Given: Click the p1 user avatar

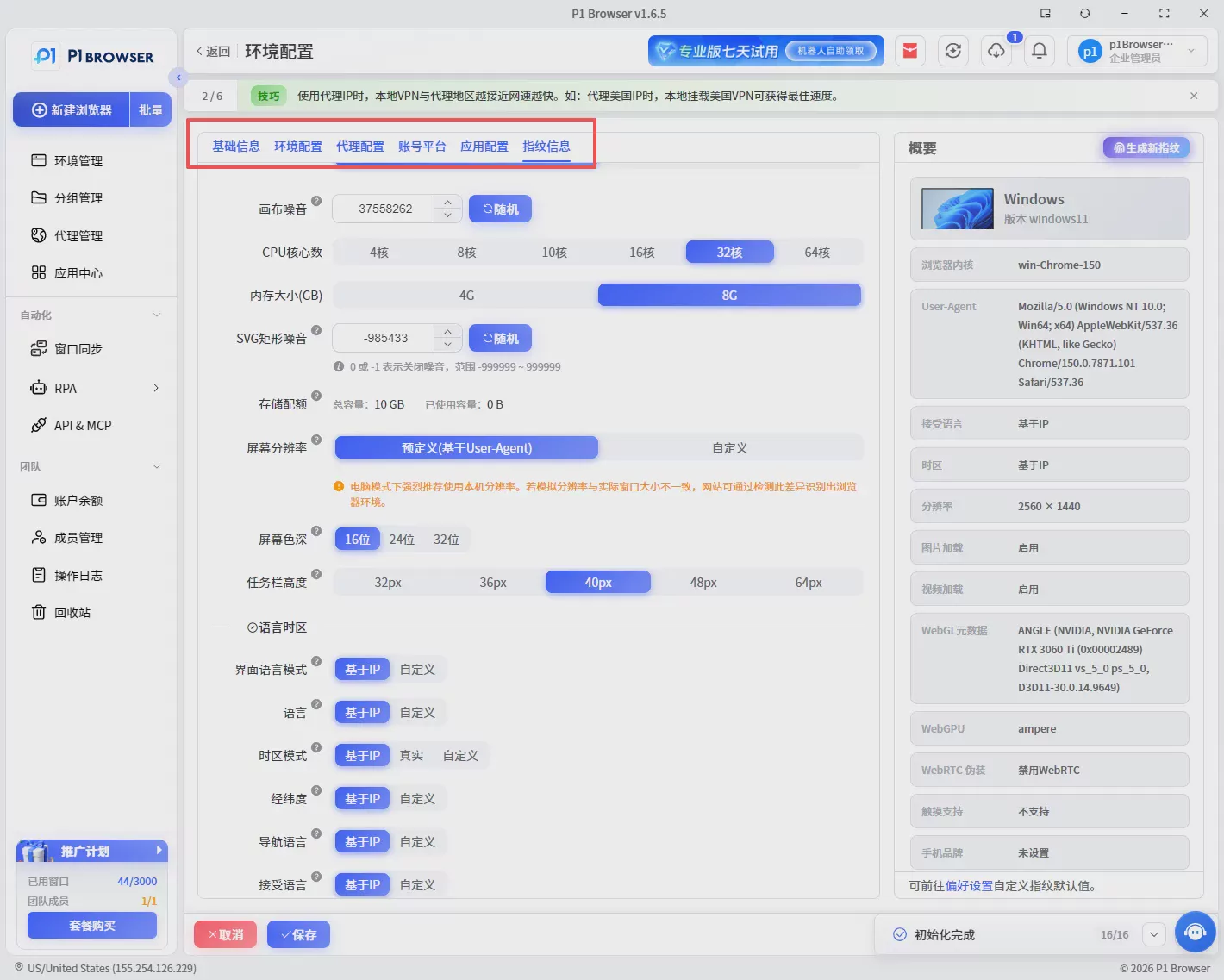Looking at the screenshot, I should click(1090, 52).
